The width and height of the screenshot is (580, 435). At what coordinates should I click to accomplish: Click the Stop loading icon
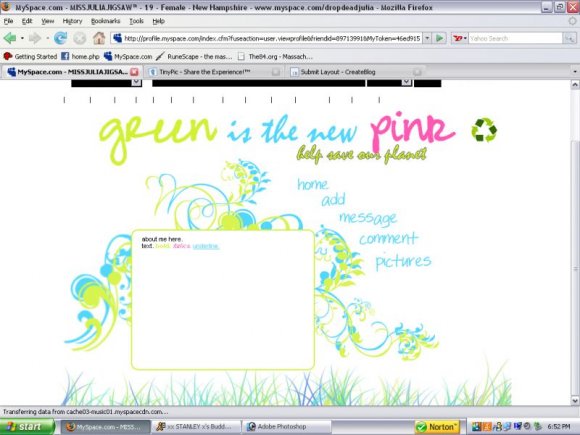(80, 38)
